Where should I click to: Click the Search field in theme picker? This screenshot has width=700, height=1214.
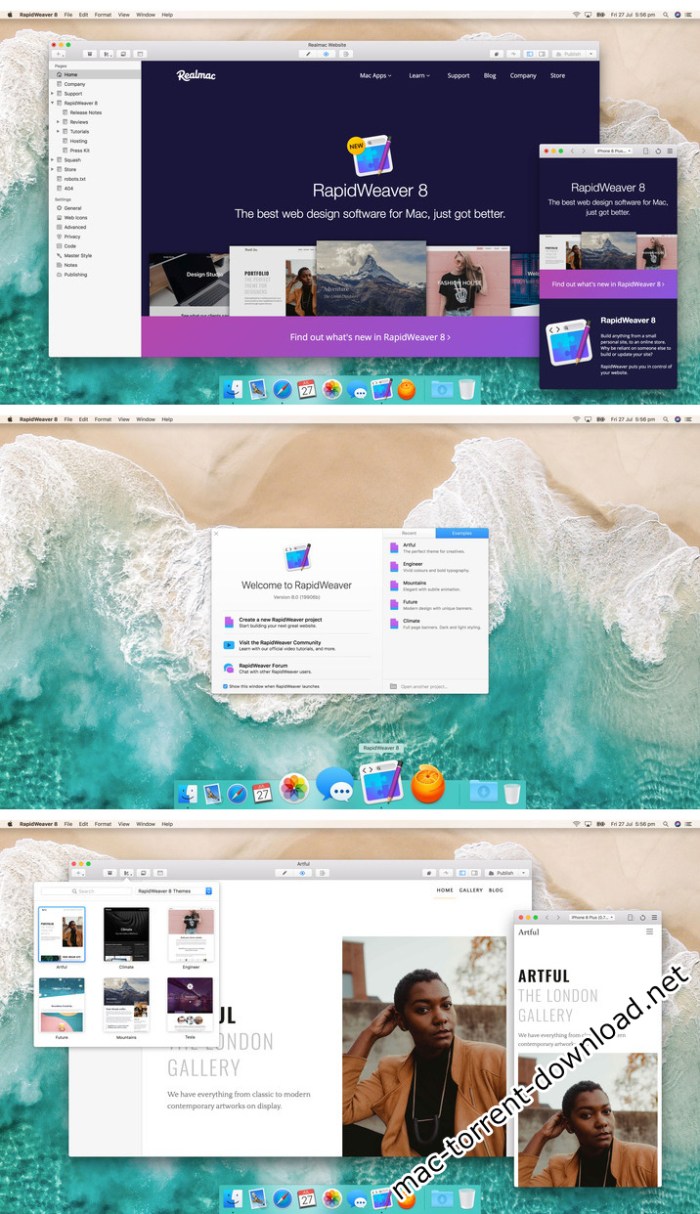click(86, 890)
